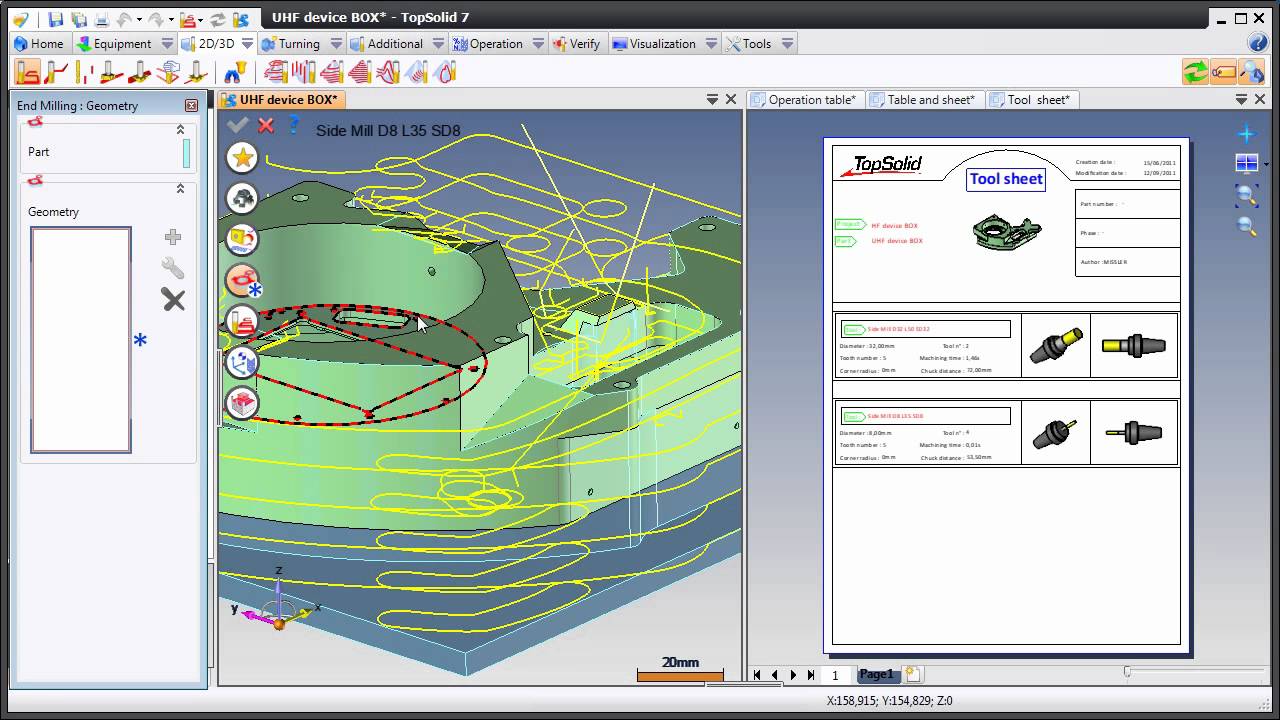Click the window layout icon in Tool sheet view
Viewport: 1280px width, 720px height.
click(x=1246, y=163)
